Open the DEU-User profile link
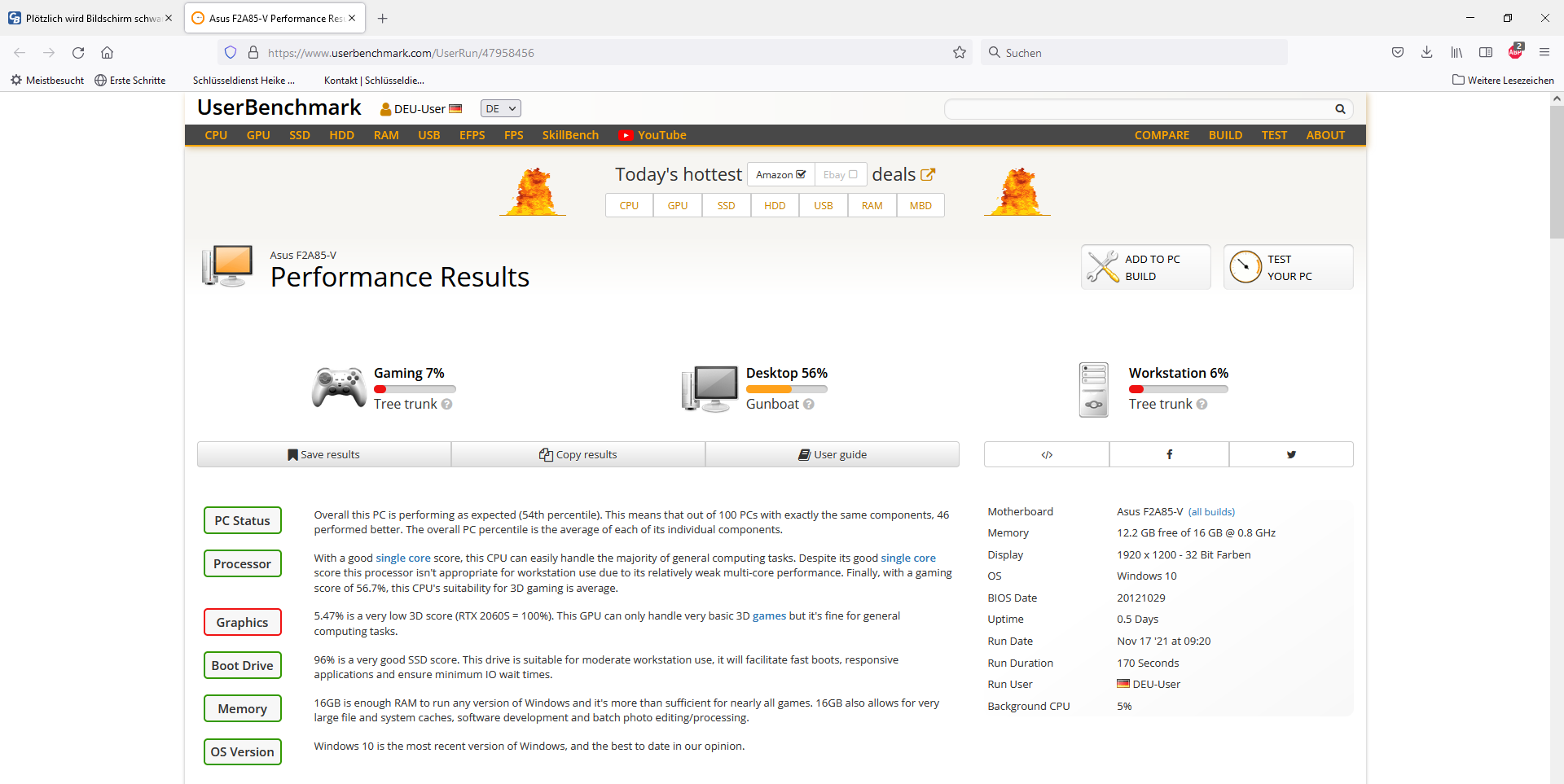The image size is (1564, 784). [420, 109]
